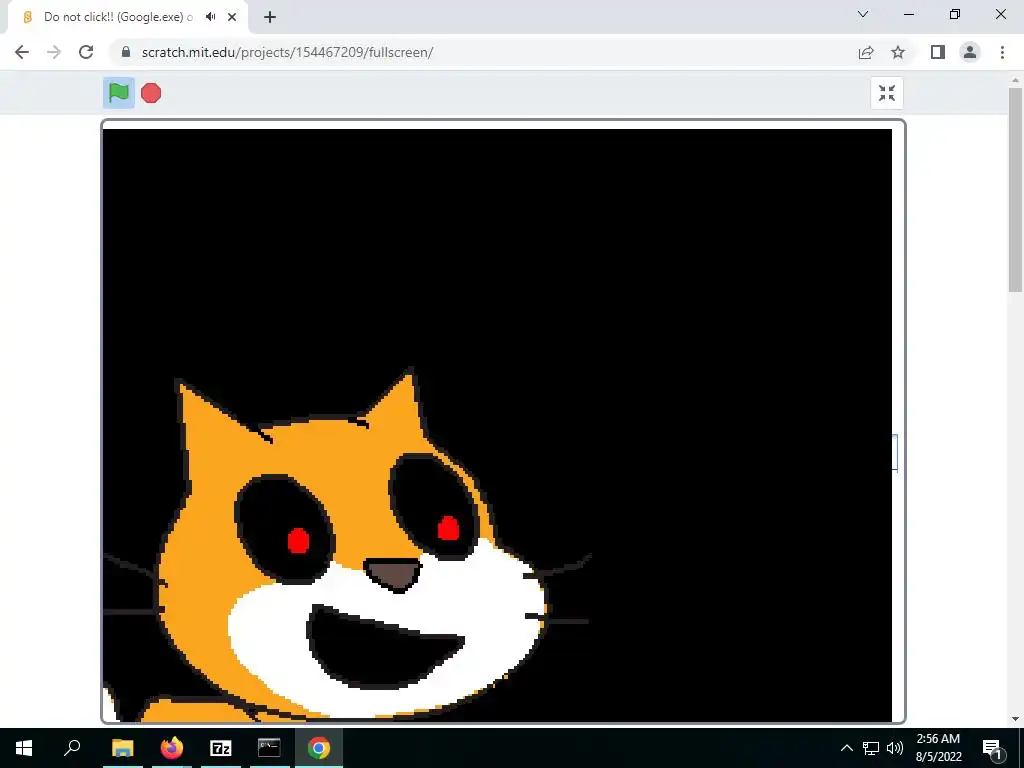View site information padlock
1024x768 pixels.
click(126, 52)
